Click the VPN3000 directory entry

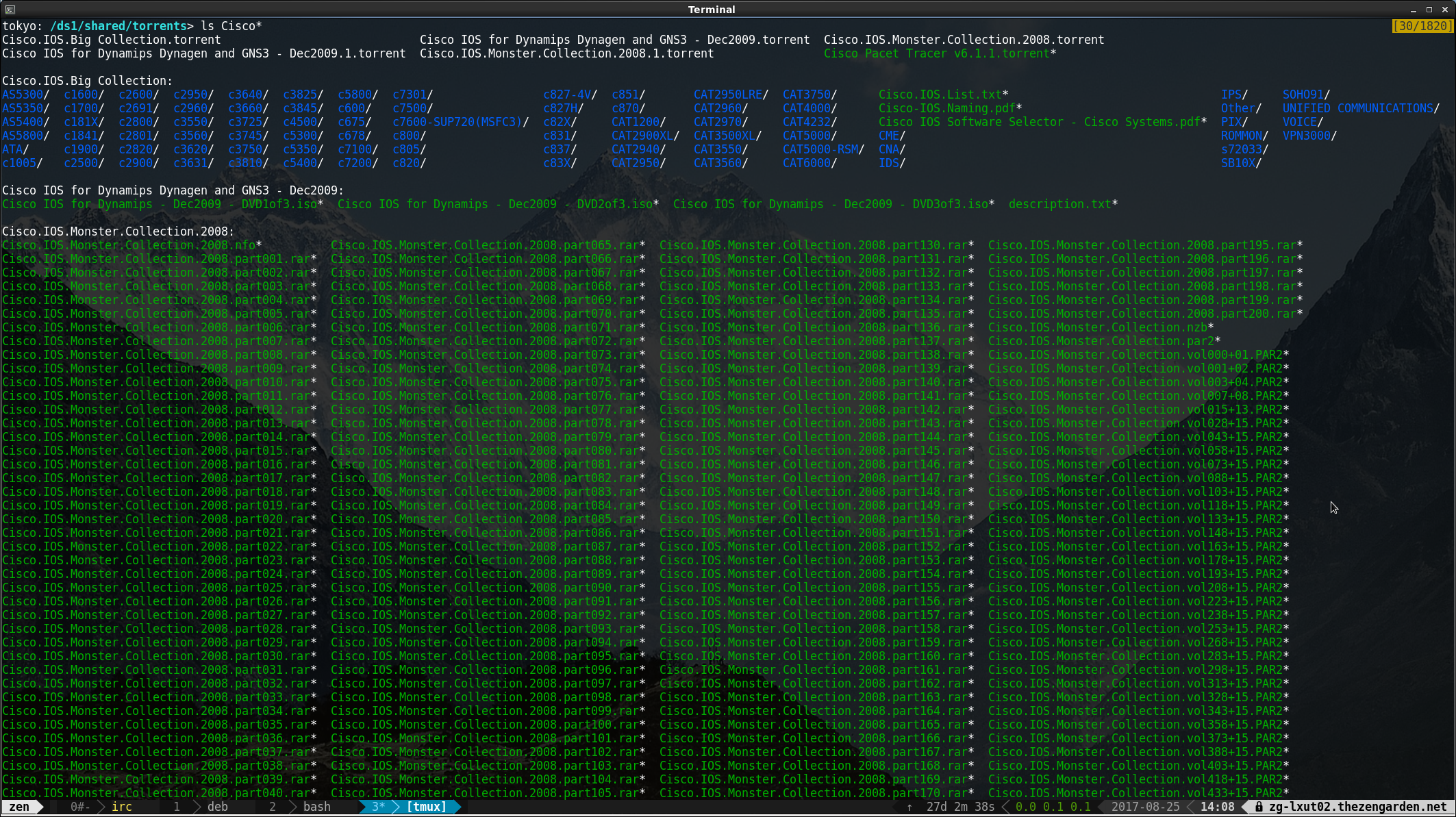[1307, 136]
